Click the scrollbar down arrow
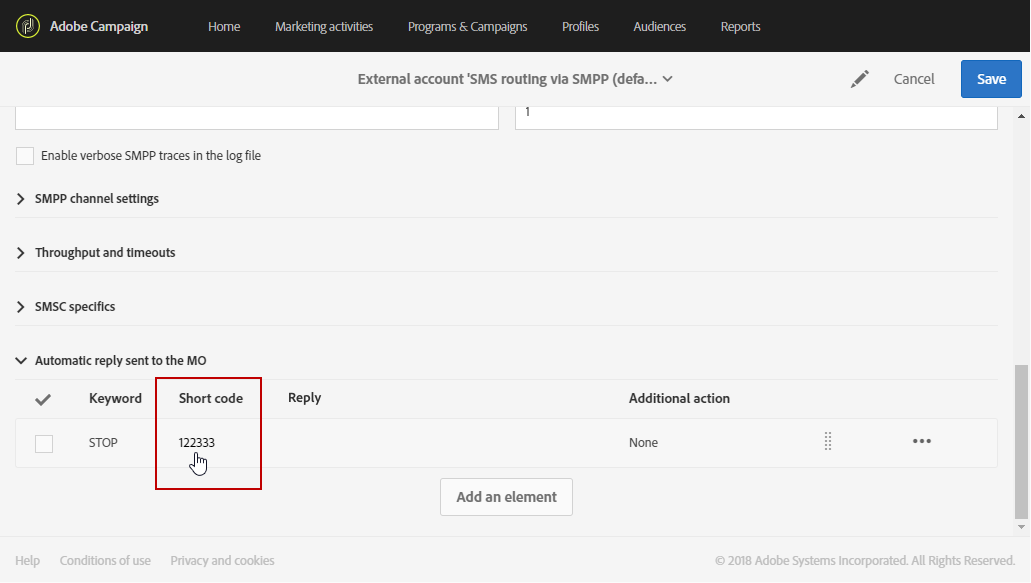Viewport: 1031px width, 583px height. pyautogui.click(x=1021, y=526)
